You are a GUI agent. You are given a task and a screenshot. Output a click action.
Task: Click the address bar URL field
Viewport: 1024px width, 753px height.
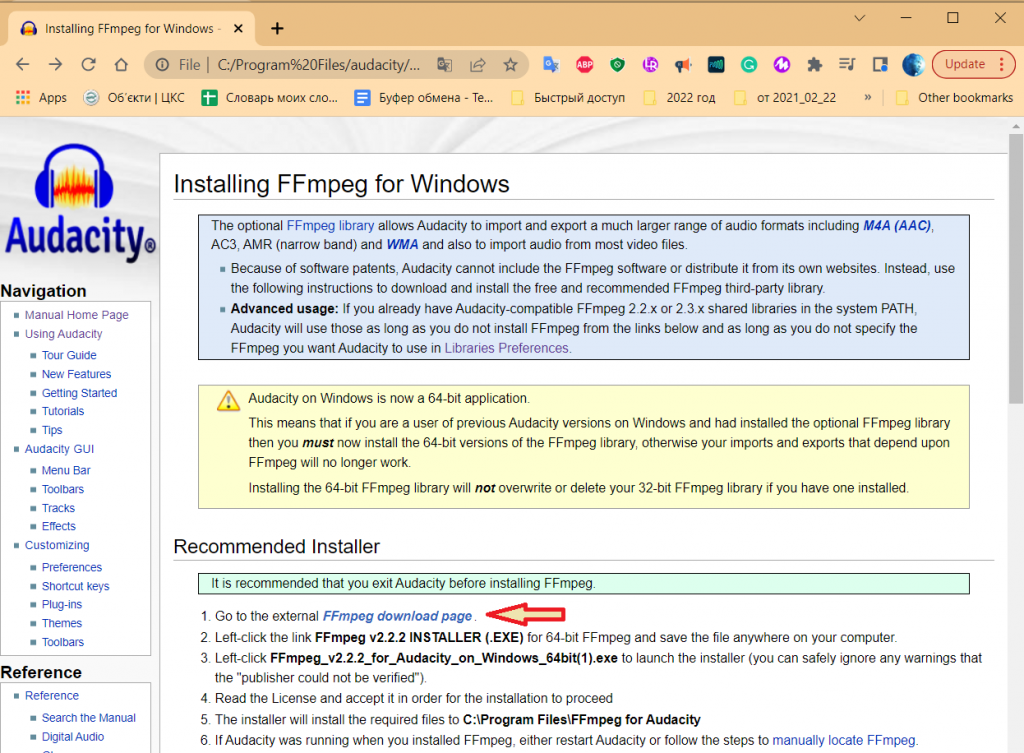319,65
